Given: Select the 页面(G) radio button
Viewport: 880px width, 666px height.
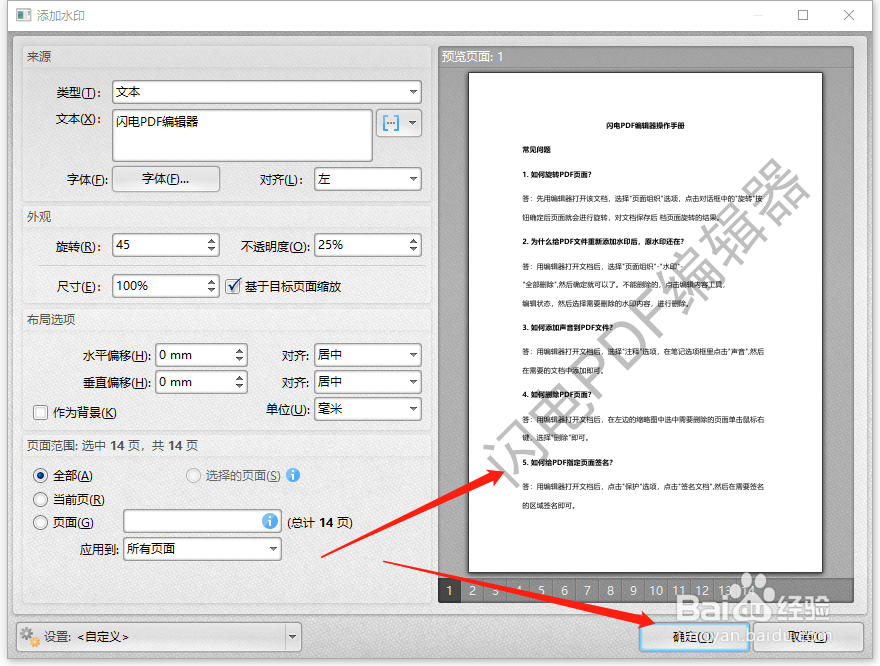Looking at the screenshot, I should 40,523.
